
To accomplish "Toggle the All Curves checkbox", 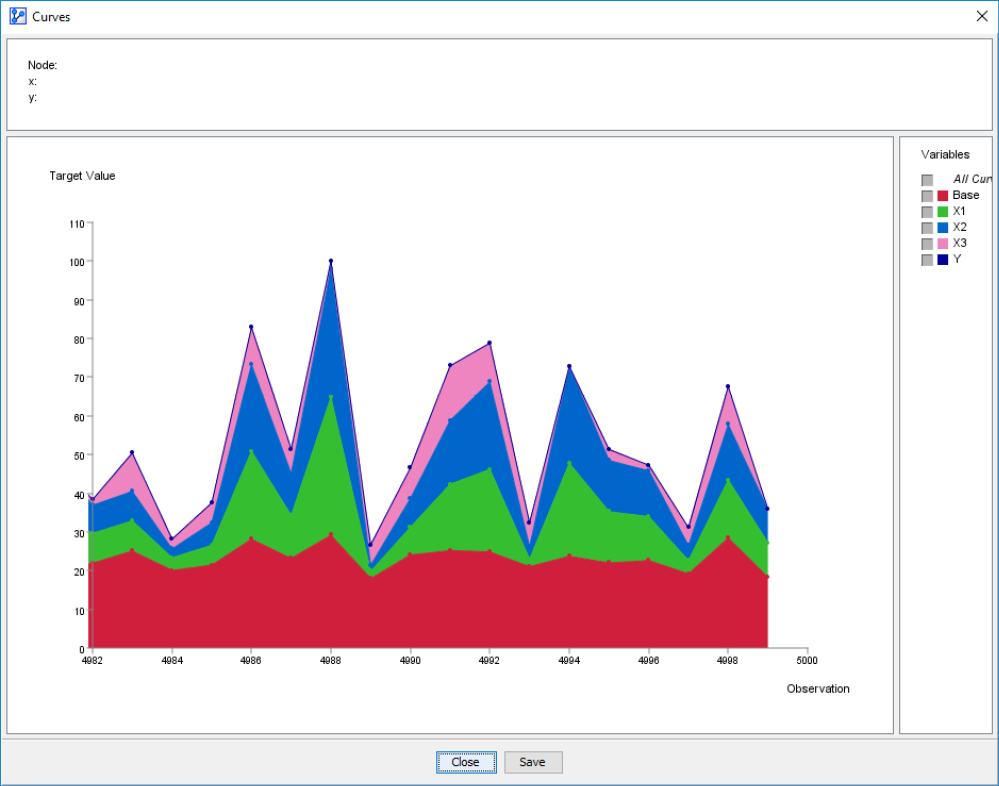I will pyautogui.click(x=927, y=180).
